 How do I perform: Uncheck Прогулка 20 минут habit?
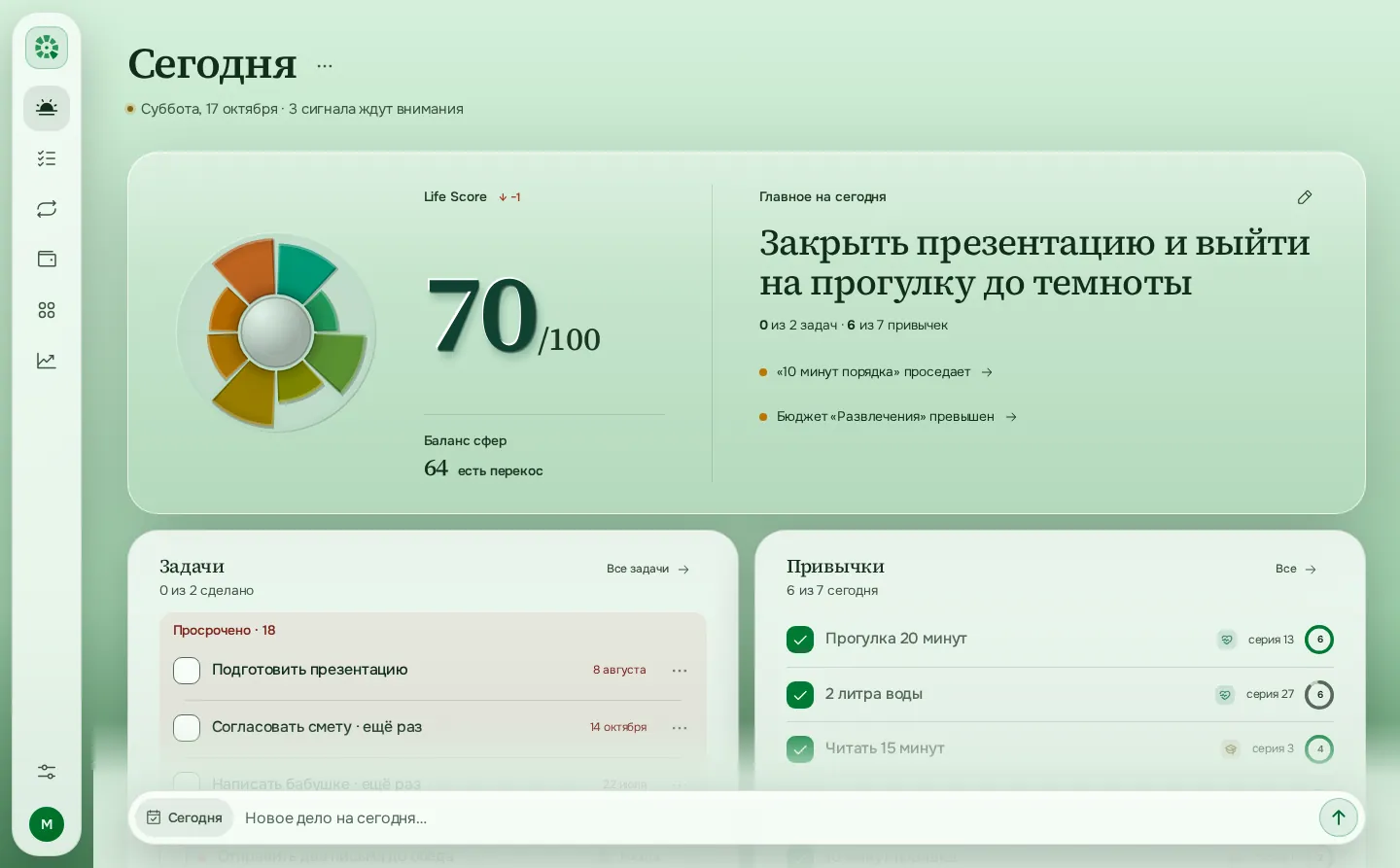pos(800,640)
